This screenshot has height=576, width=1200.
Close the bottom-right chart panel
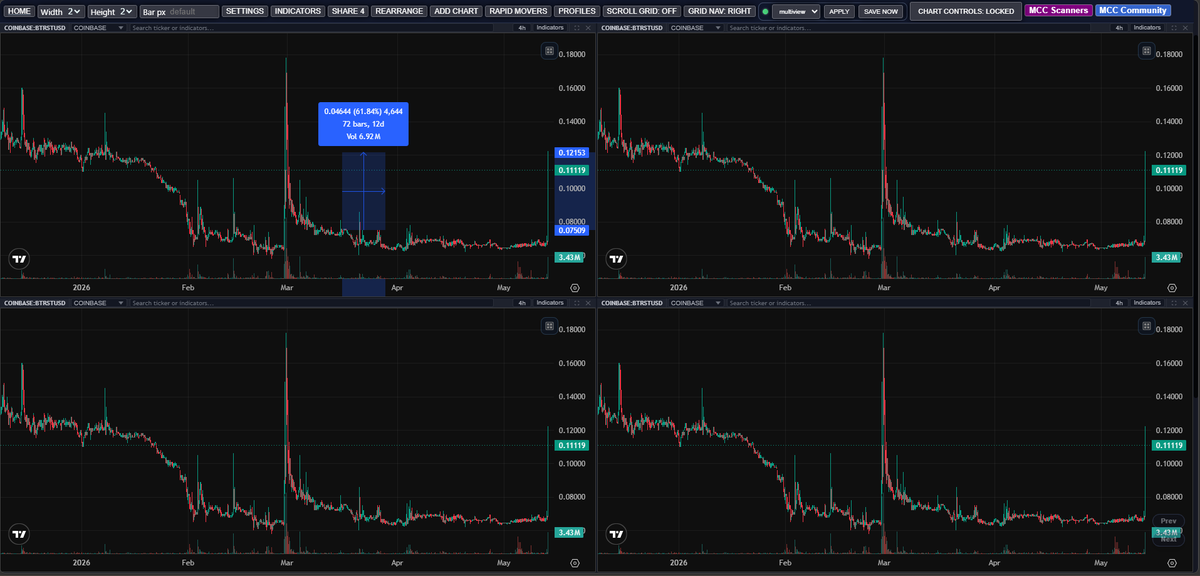(1185, 303)
